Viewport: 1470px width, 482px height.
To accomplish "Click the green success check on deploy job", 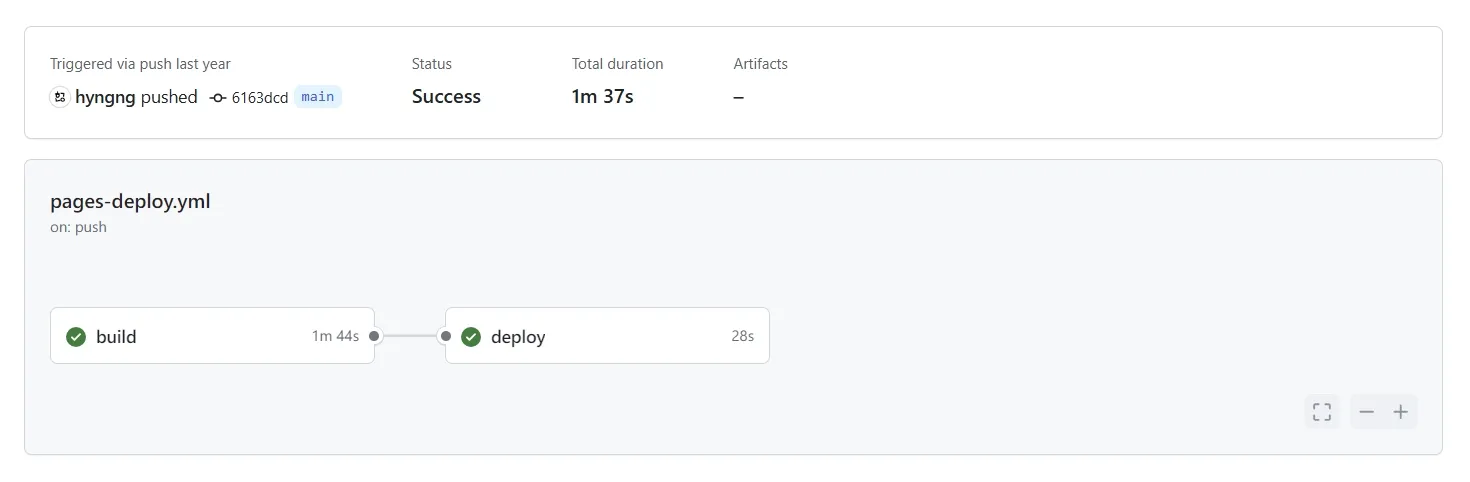I will [x=471, y=337].
